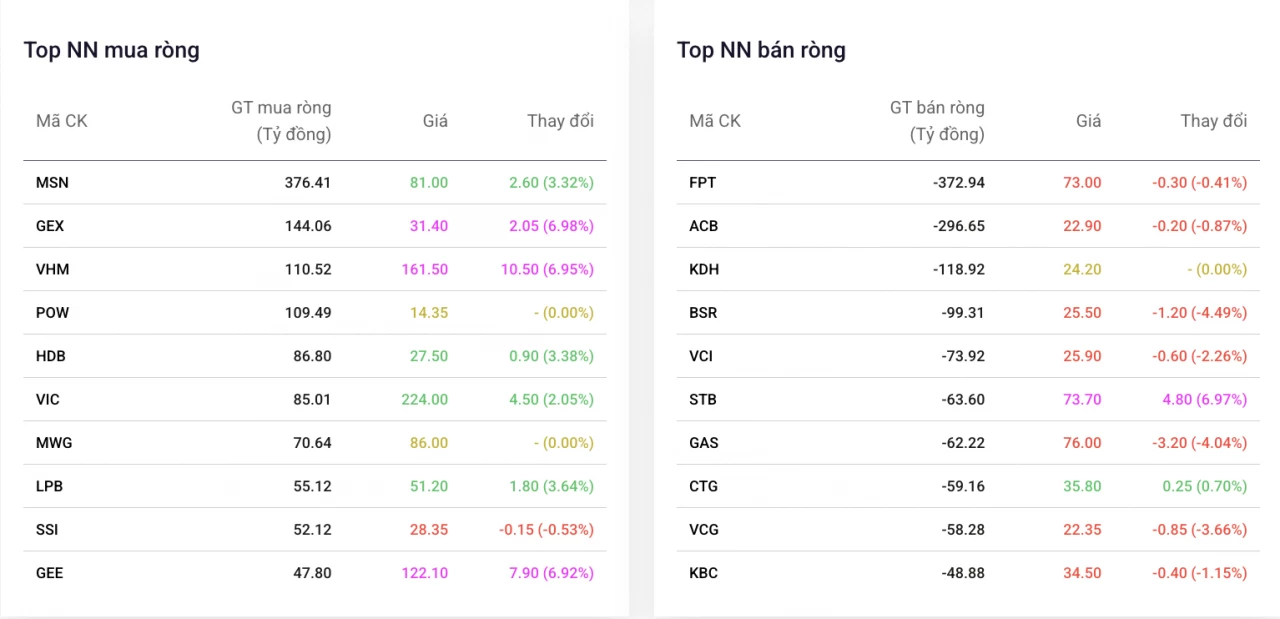Screen dimensions: 1280x619
Task: Select GEX change 2.05 (6.98%)
Action: (x=551, y=226)
